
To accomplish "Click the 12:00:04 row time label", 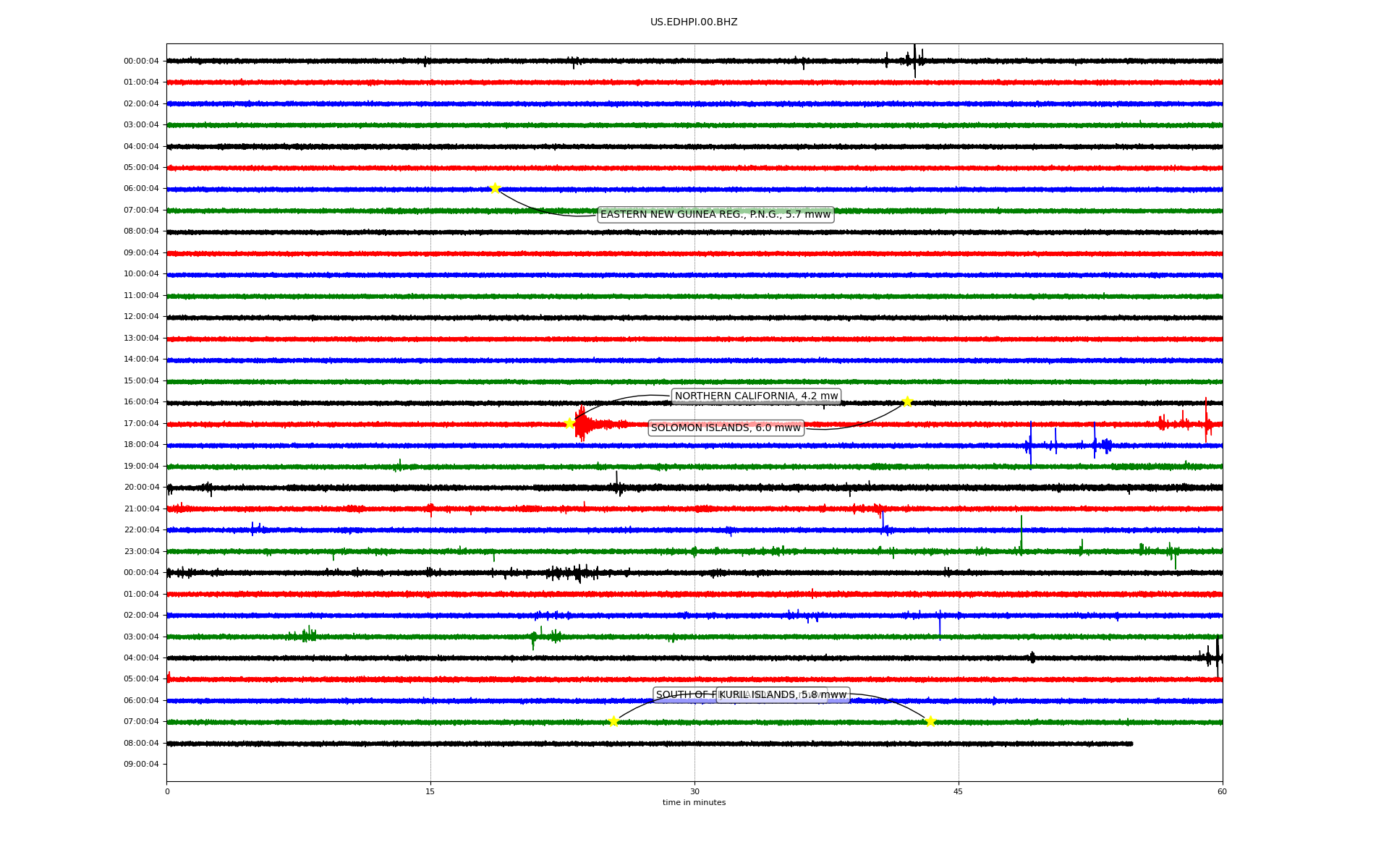I will [141, 317].
